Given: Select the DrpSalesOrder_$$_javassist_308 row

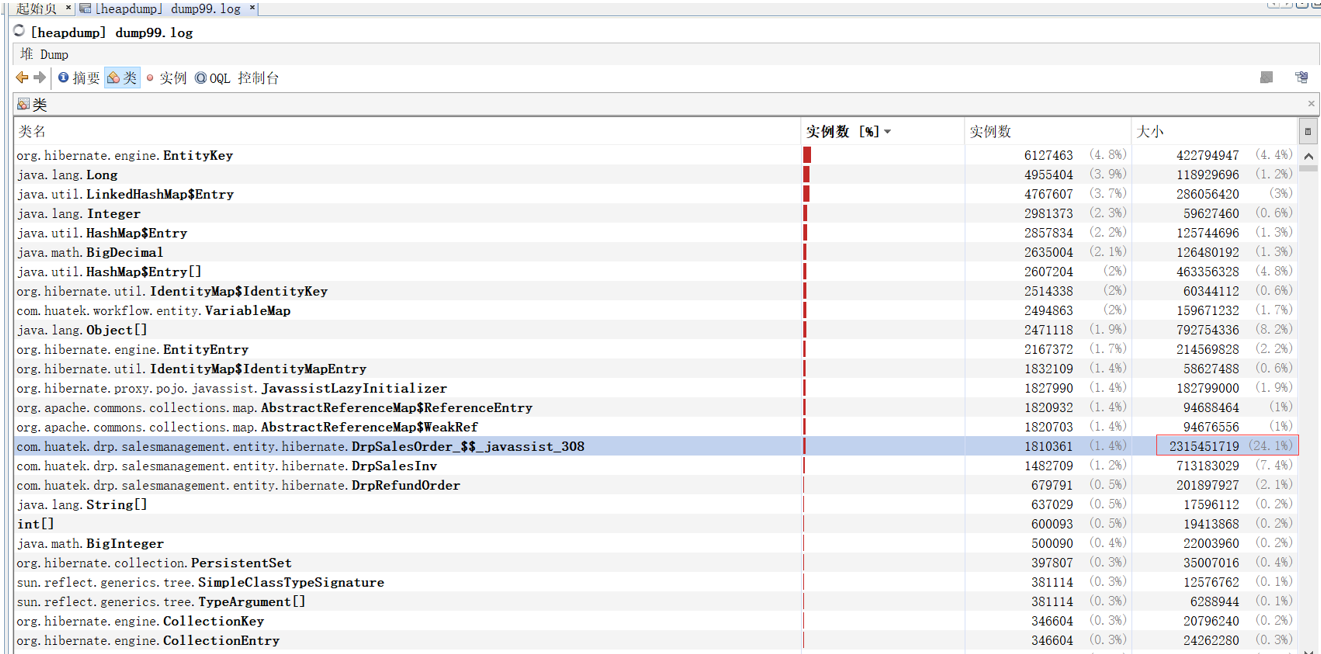Looking at the screenshot, I should (x=656, y=447).
